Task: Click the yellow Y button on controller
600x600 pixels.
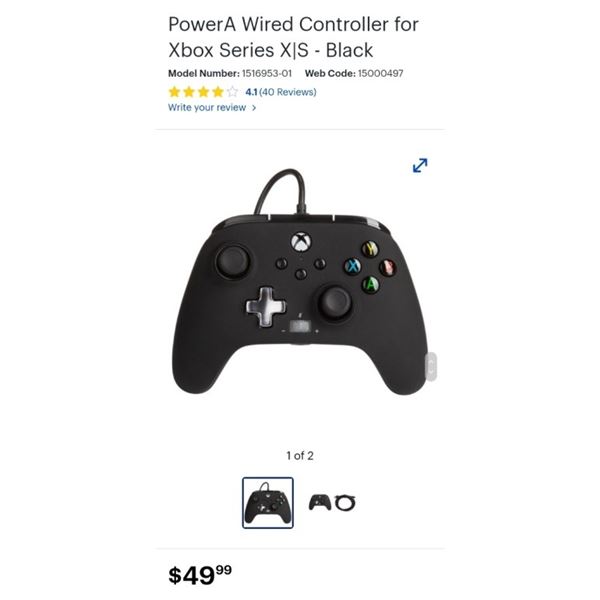Action: pos(370,249)
